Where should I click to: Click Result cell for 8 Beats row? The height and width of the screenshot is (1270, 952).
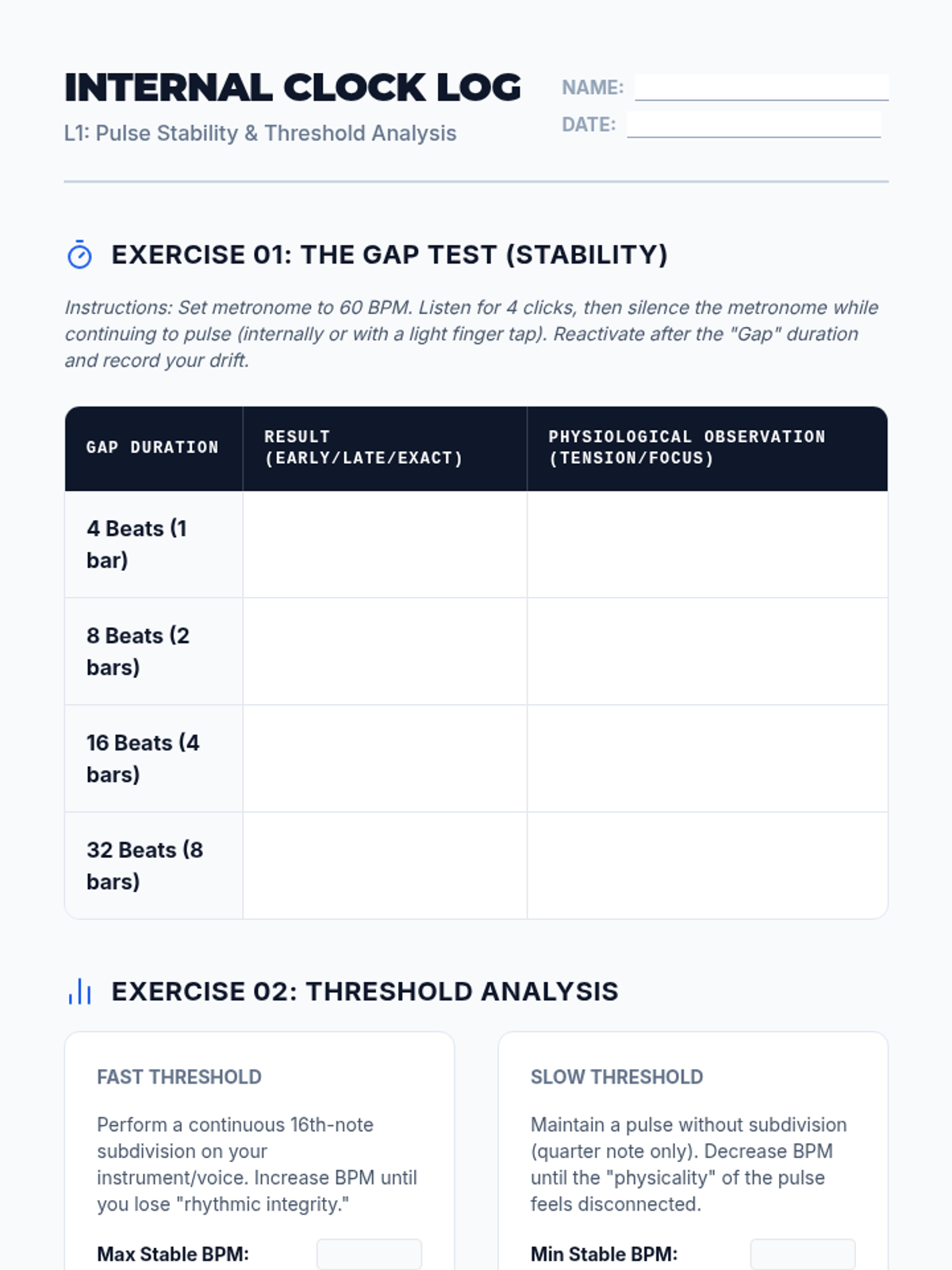(x=385, y=652)
